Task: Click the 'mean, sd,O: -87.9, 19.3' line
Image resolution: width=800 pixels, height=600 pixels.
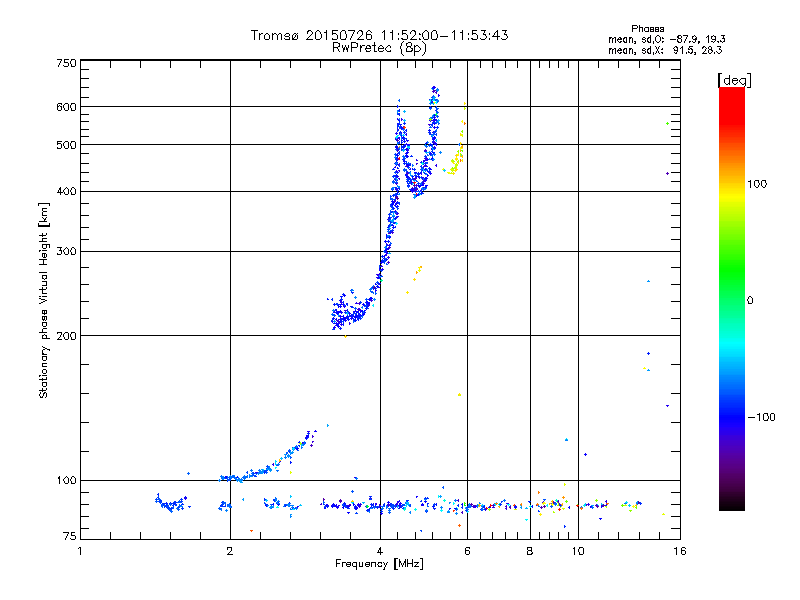Action: 666,39
